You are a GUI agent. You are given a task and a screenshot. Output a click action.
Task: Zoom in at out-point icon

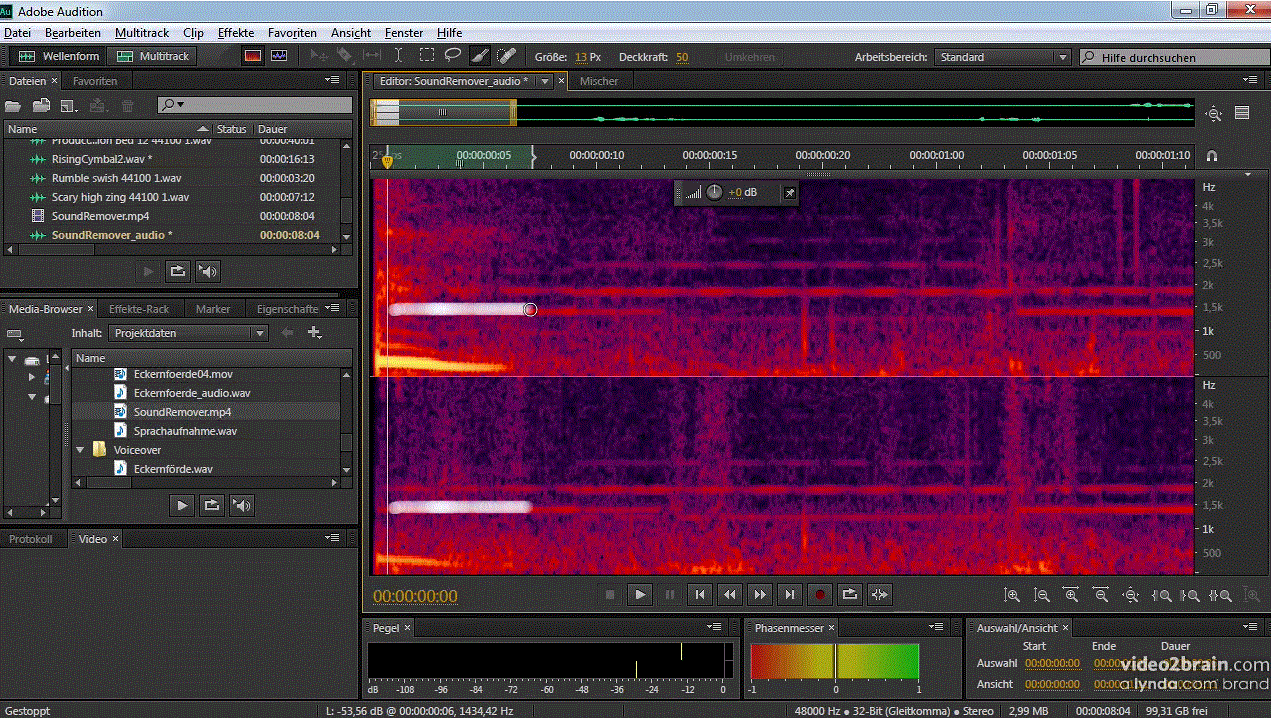click(x=1190, y=595)
